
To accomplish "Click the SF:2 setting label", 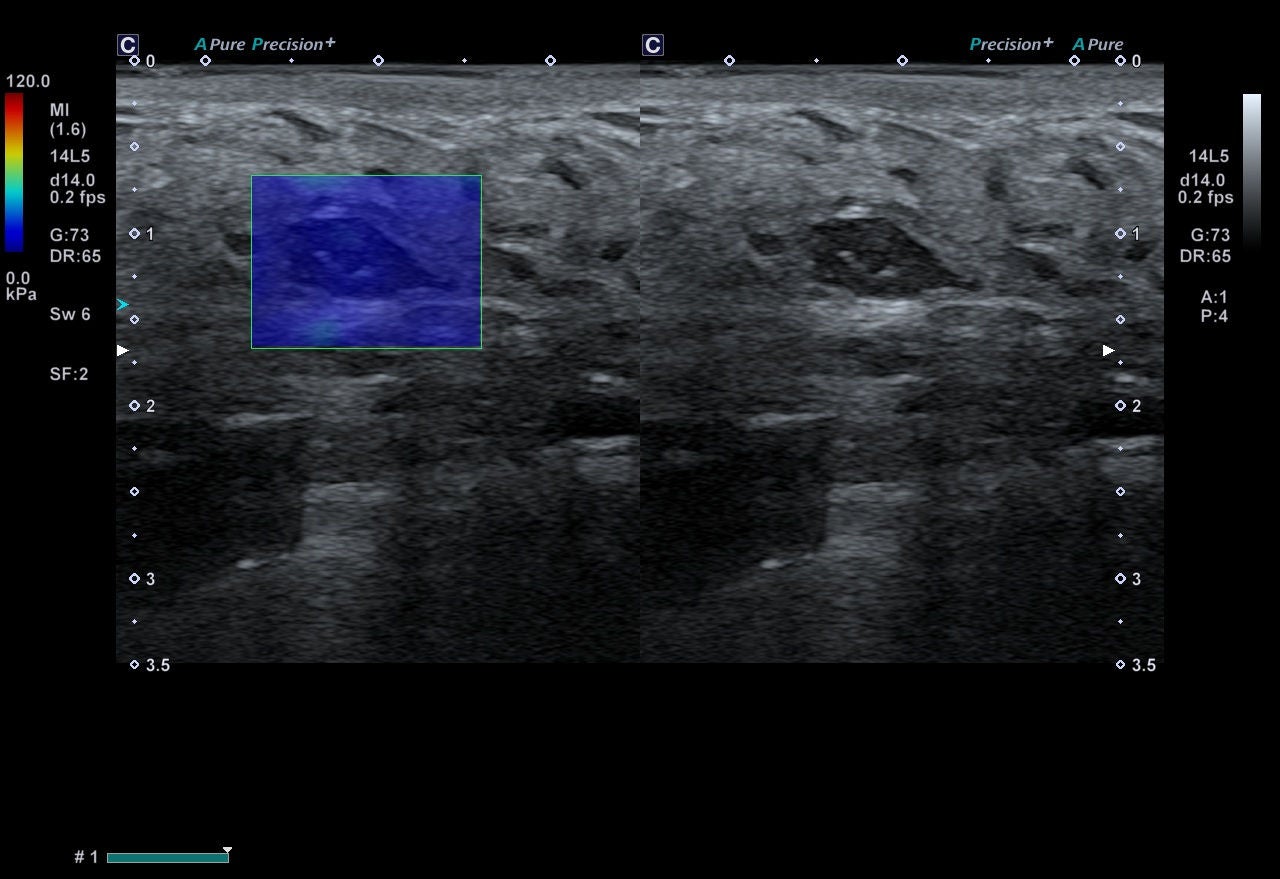I will [x=69, y=374].
